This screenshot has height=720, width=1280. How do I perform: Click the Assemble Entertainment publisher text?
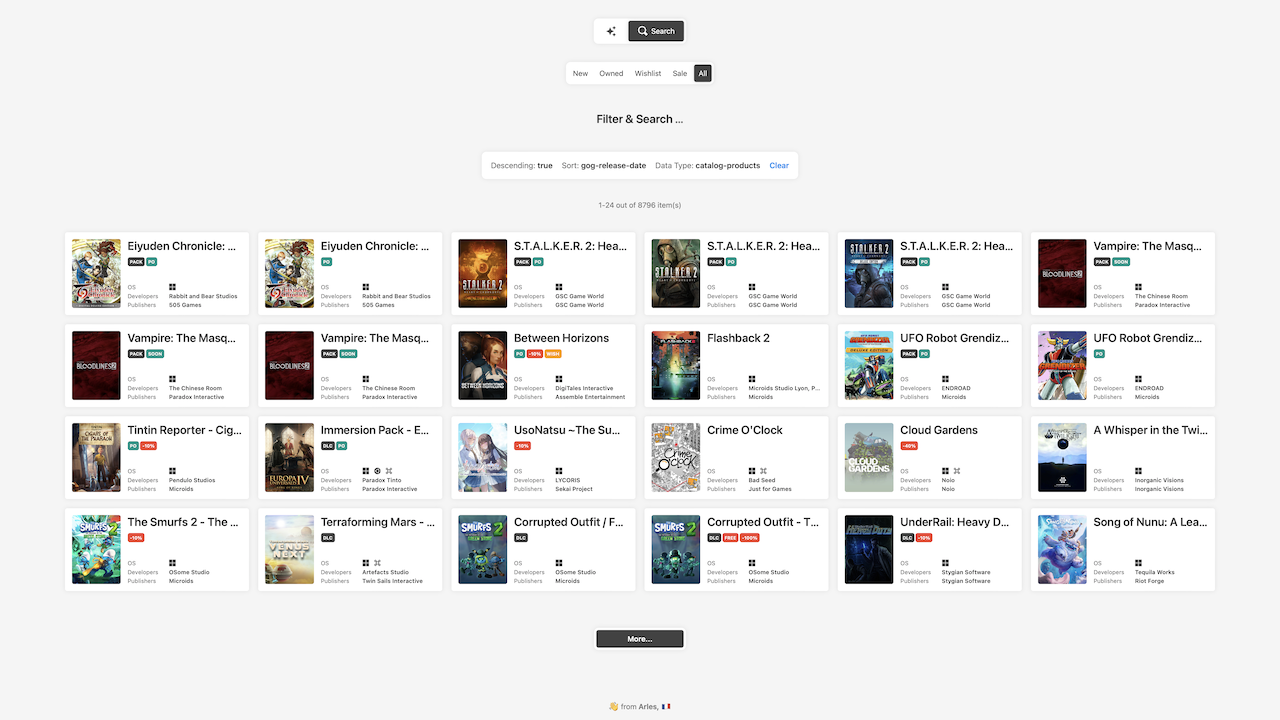pyautogui.click(x=590, y=397)
